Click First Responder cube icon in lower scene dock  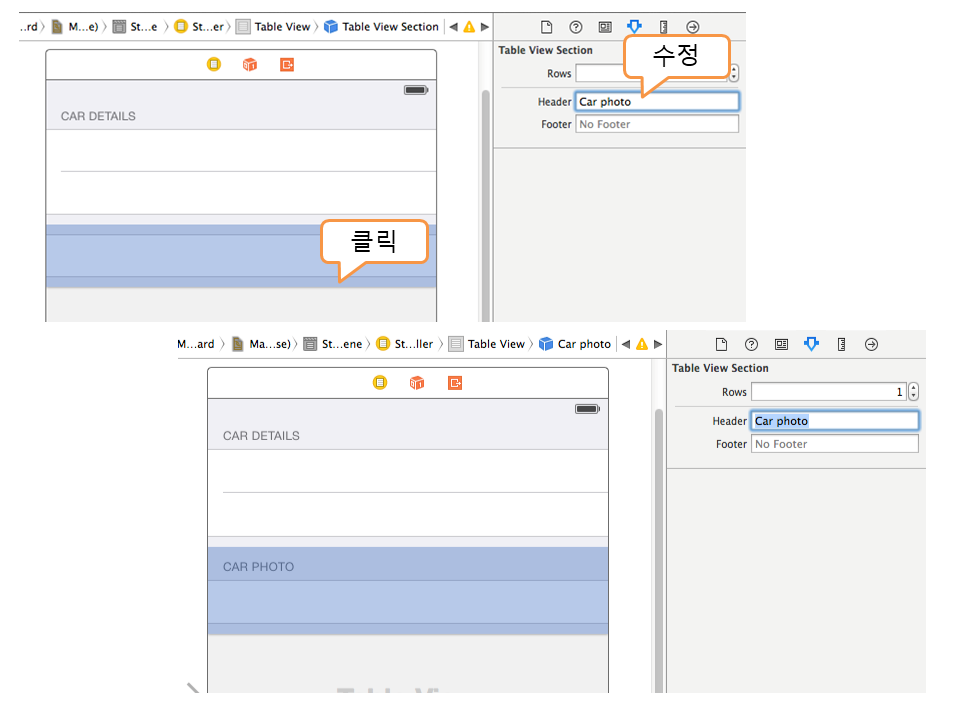(417, 383)
